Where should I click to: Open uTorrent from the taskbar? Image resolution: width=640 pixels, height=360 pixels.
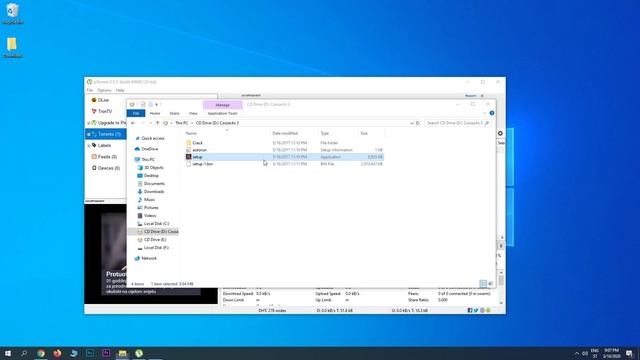tap(139, 353)
